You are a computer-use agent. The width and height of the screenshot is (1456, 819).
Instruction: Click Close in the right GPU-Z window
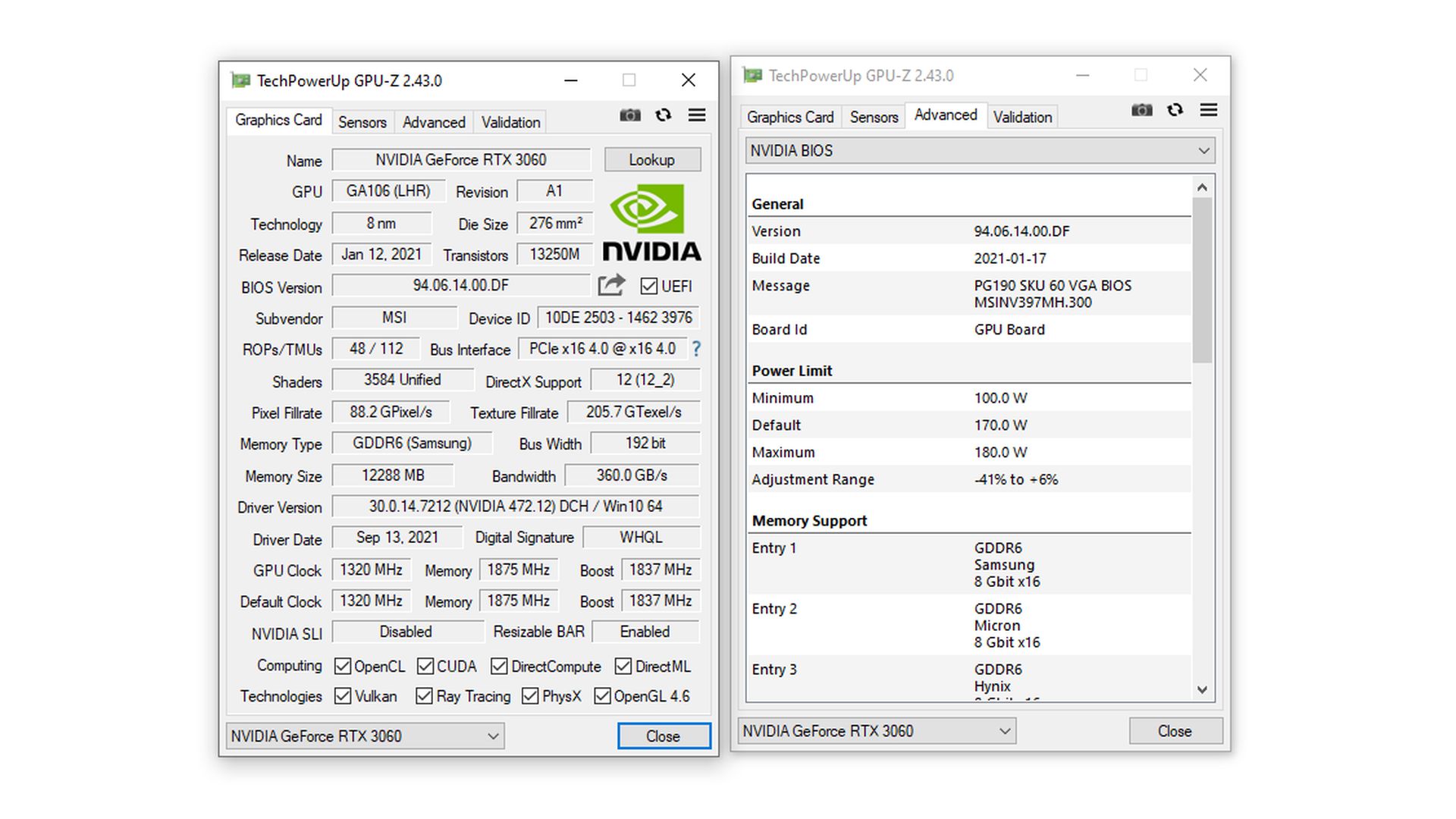[x=1175, y=730]
